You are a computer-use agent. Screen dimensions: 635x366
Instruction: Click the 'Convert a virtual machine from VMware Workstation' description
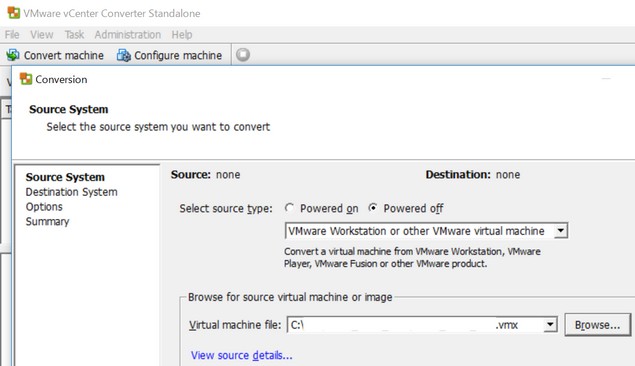(x=412, y=257)
